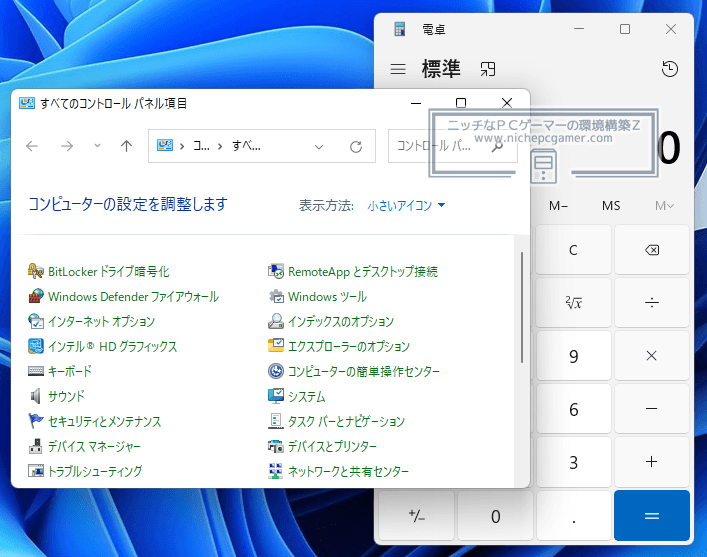Screen dimensions: 707x557
Task: Open the デバイス マネージャー link
Action: [x=94, y=446]
